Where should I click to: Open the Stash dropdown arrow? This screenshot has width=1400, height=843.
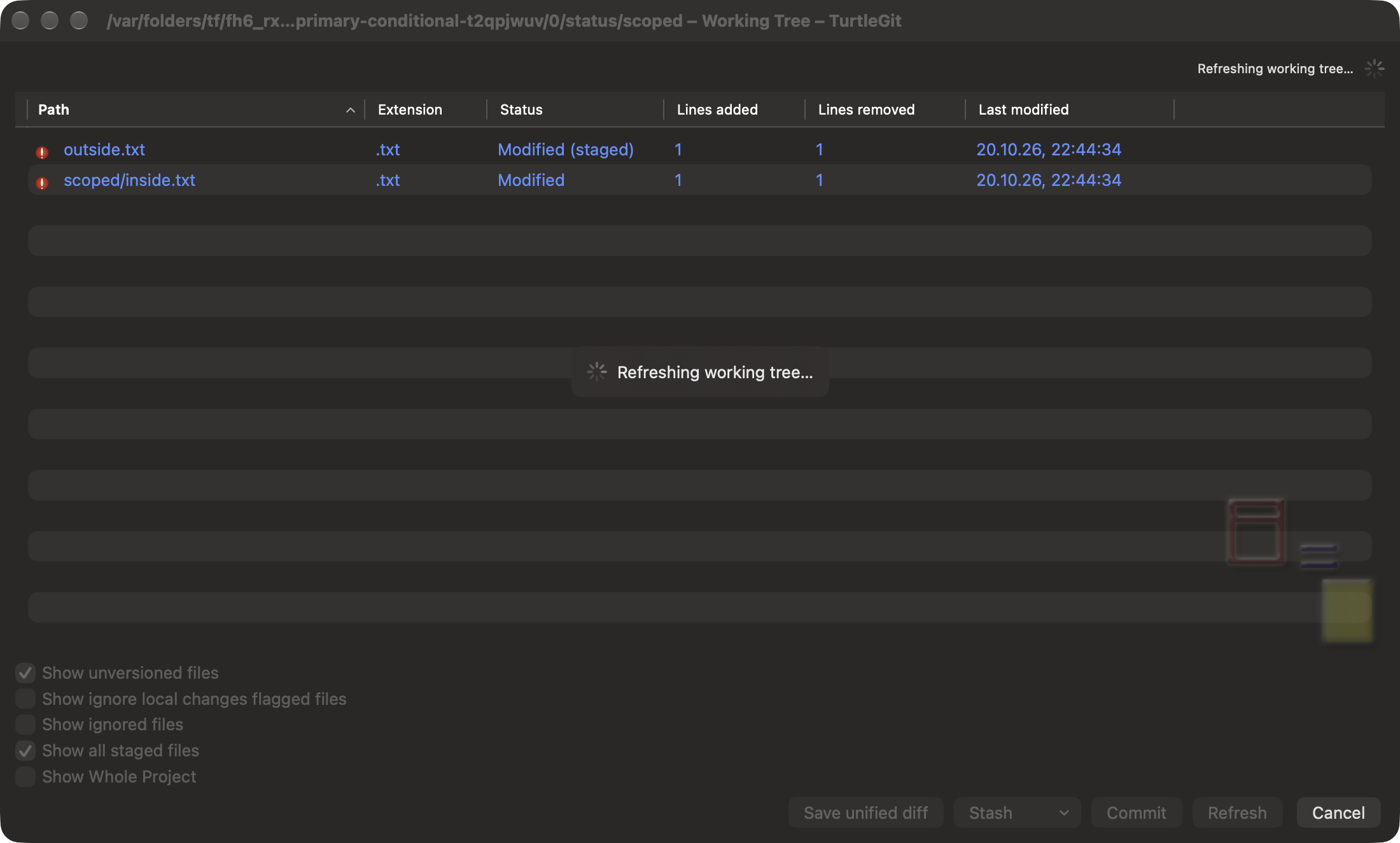point(1064,812)
